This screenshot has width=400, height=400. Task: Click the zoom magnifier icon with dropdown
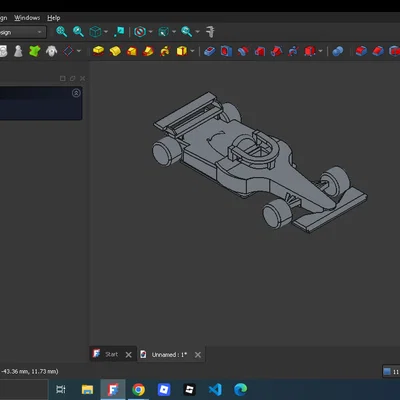pos(186,32)
